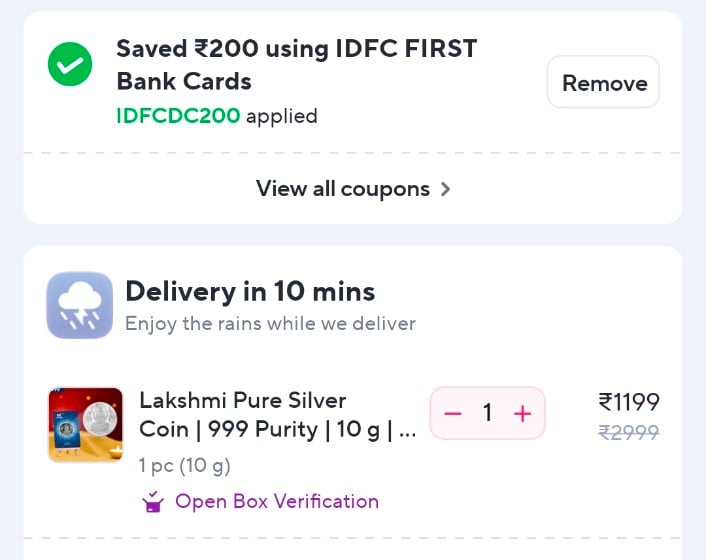Click the IDFCDC200 coupon code text
This screenshot has height=560, width=706.
point(178,116)
